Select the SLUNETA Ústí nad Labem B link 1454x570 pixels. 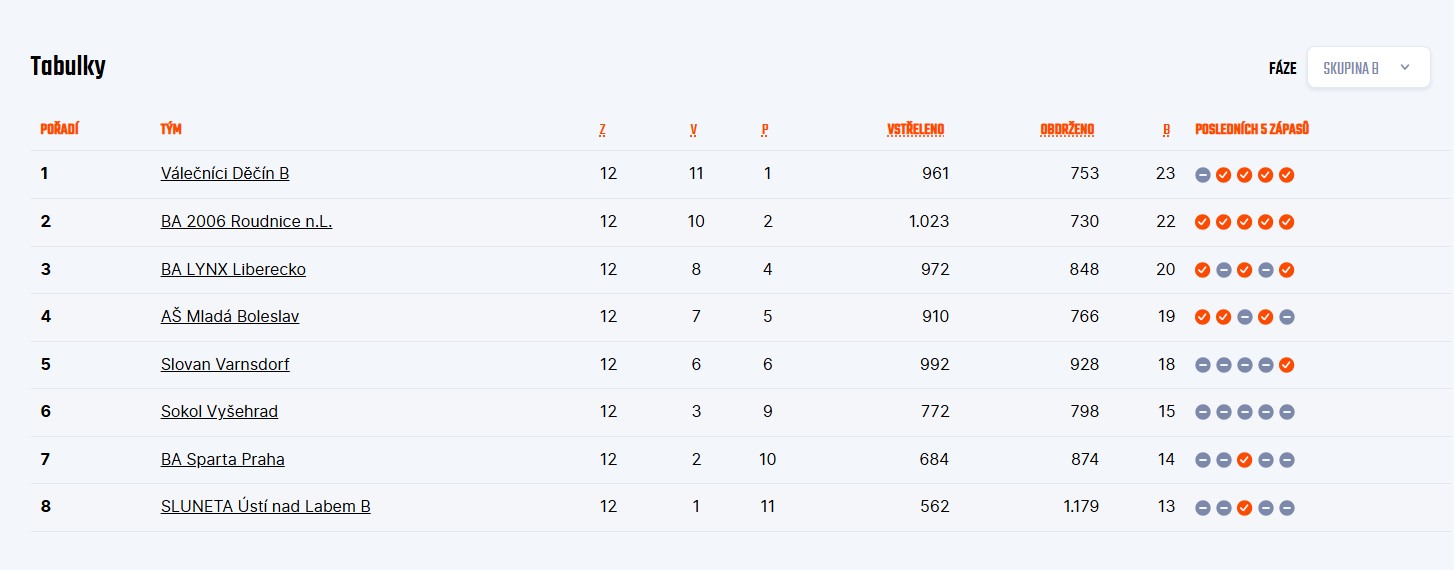(266, 506)
